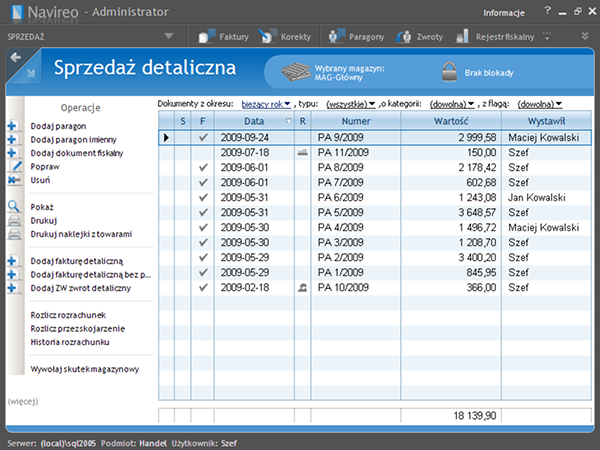Click the Brak blokady padlock icon
The image size is (600, 450).
[x=448, y=72]
